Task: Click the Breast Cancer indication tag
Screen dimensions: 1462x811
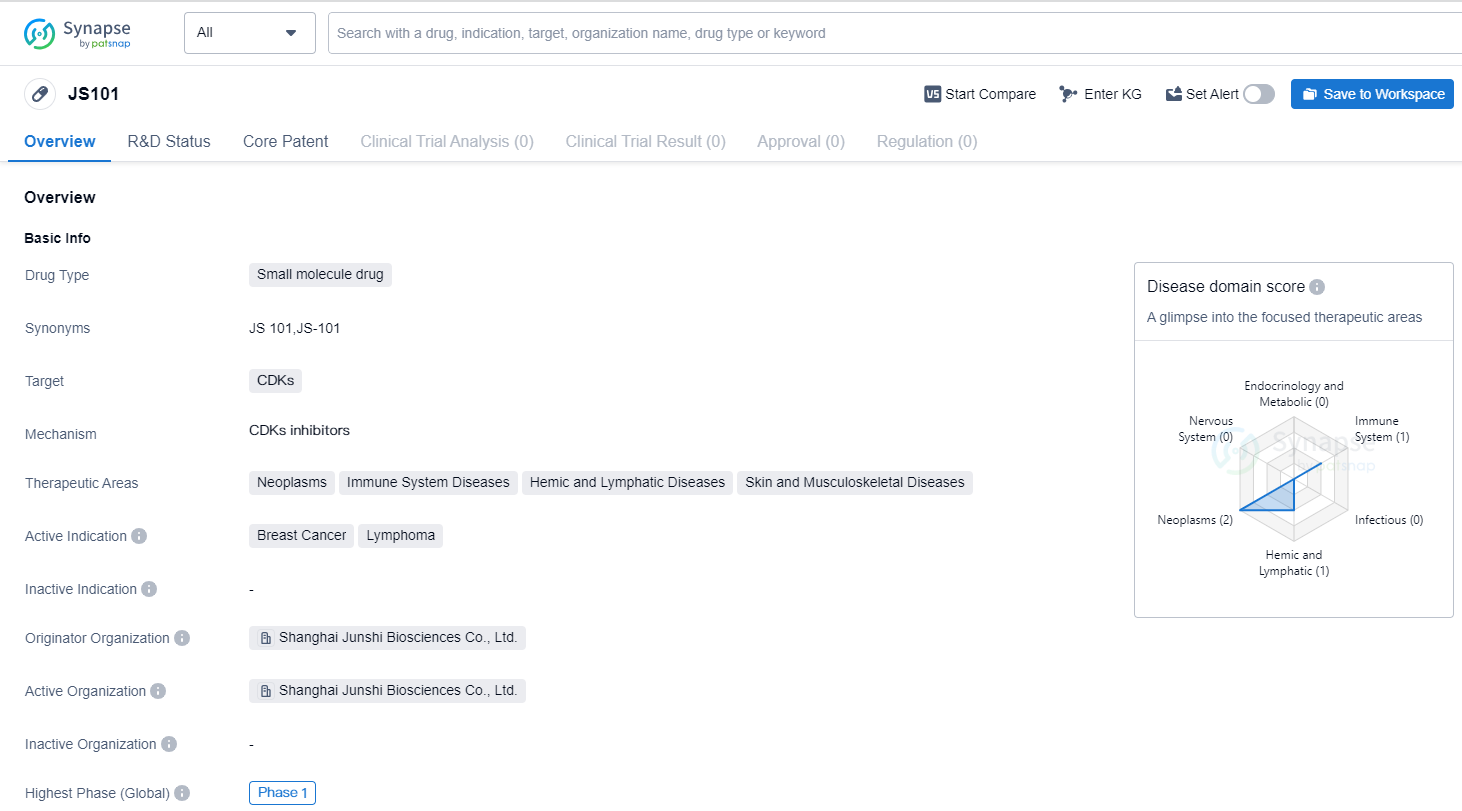Action: click(x=301, y=536)
